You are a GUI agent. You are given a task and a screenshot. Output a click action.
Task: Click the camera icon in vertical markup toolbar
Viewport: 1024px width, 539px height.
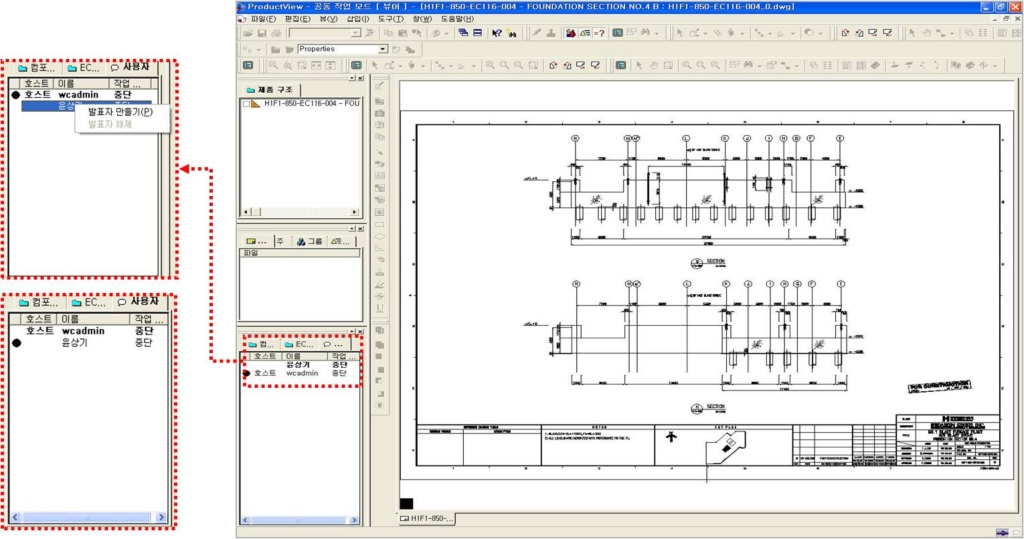(379, 113)
